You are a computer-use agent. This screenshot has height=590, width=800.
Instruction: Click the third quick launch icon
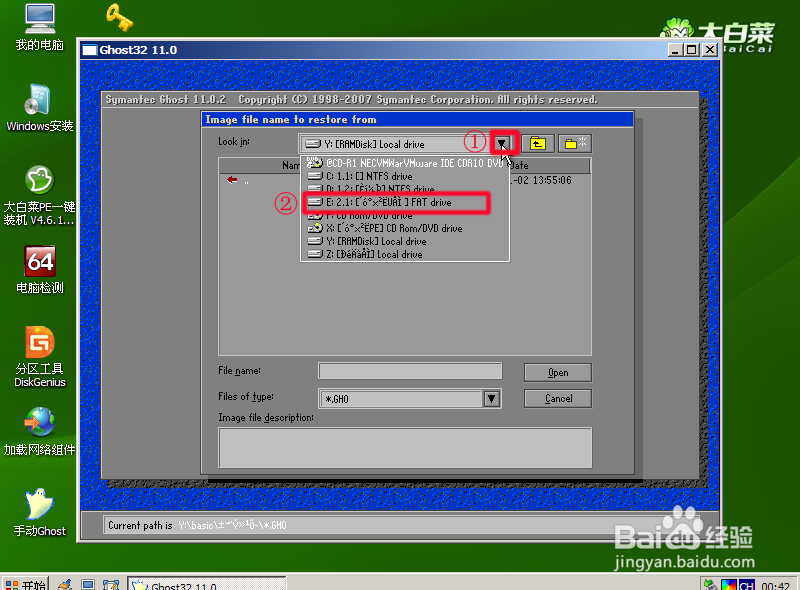111,585
